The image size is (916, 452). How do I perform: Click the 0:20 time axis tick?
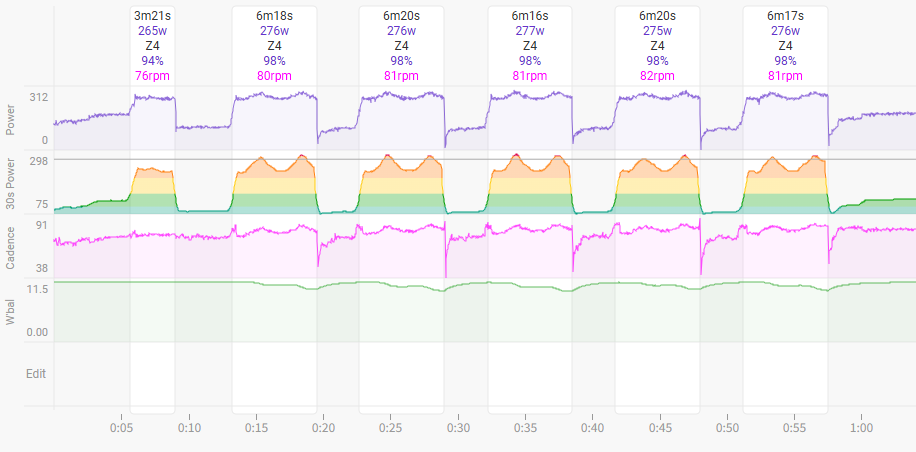point(324,428)
